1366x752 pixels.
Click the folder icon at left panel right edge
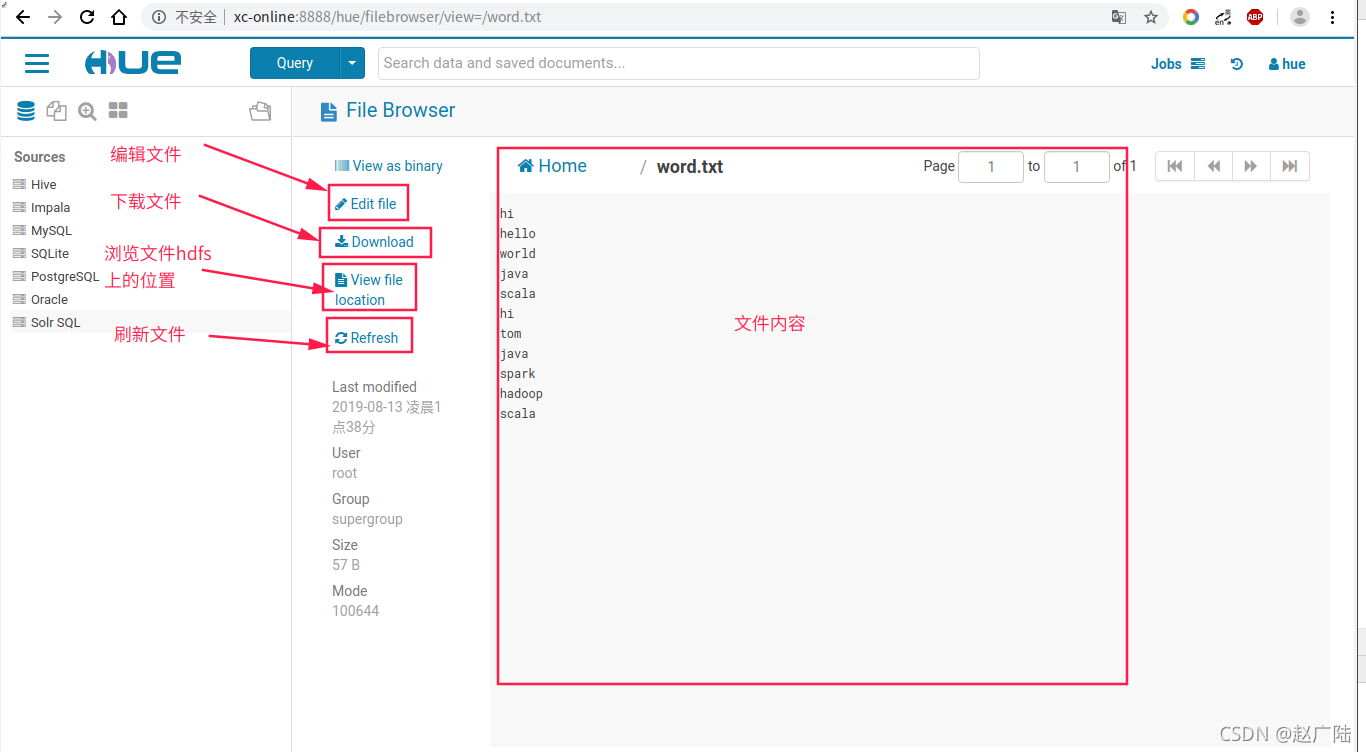pos(260,111)
